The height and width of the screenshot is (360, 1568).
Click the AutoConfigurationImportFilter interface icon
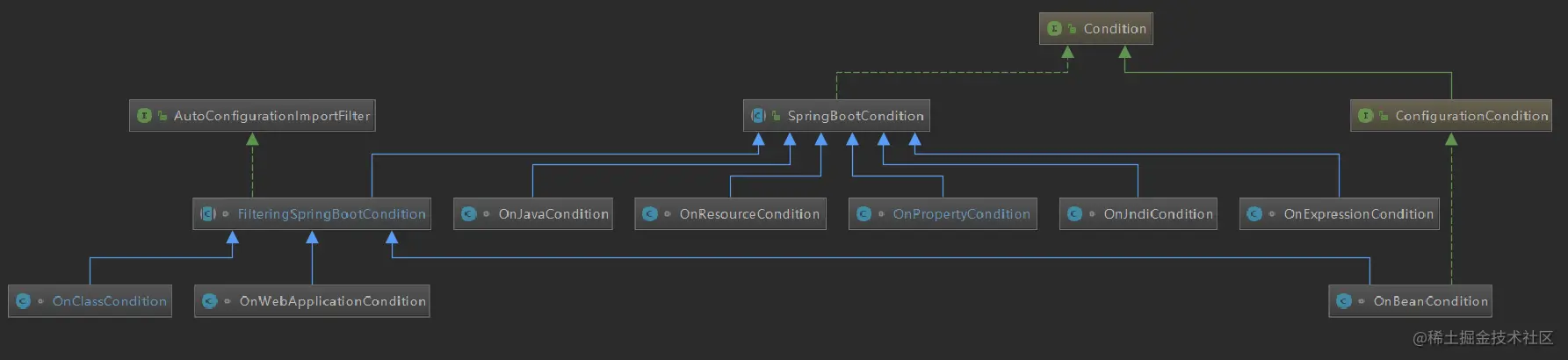point(144,116)
